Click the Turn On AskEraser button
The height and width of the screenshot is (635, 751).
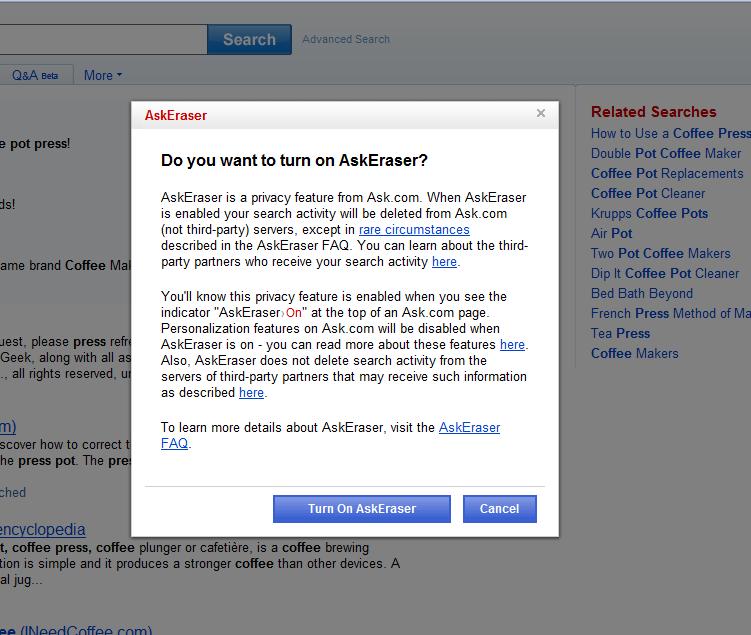point(361,509)
